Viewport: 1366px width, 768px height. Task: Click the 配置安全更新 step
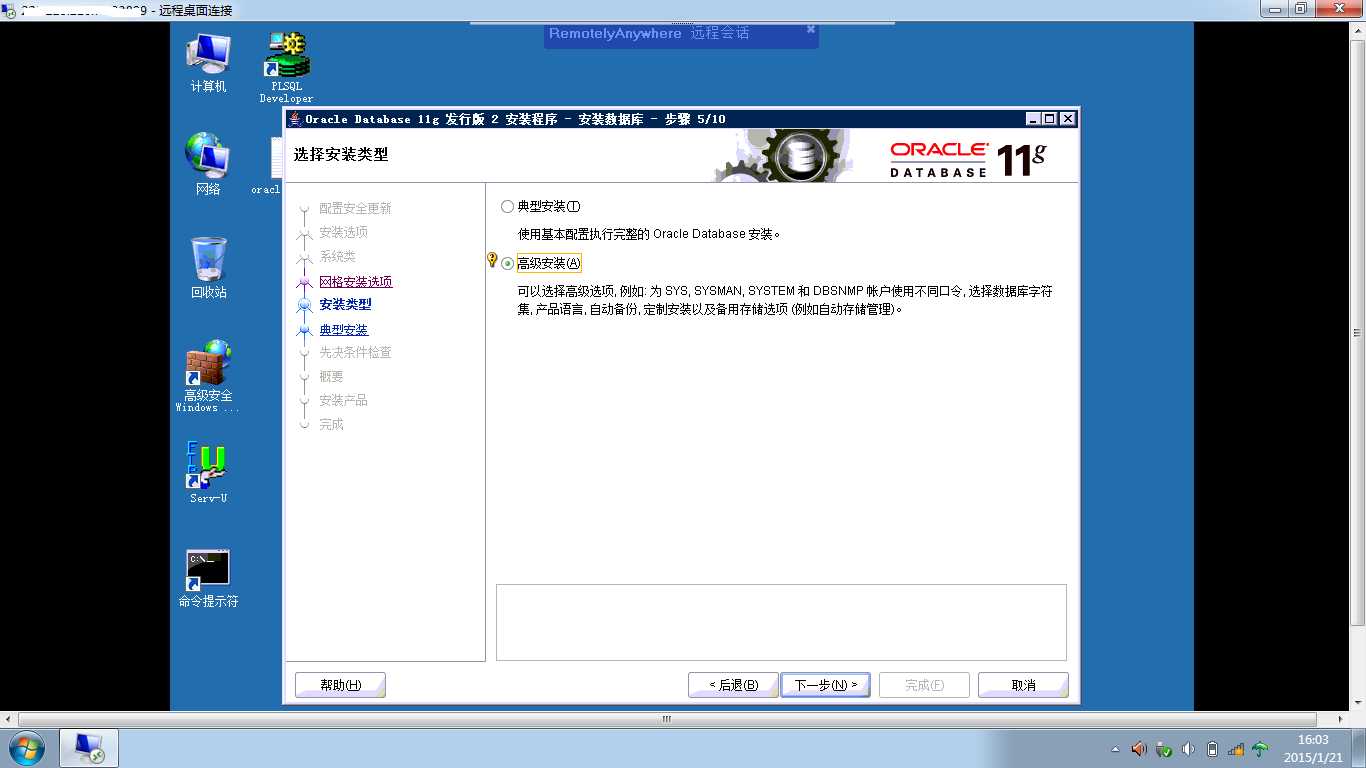356,208
